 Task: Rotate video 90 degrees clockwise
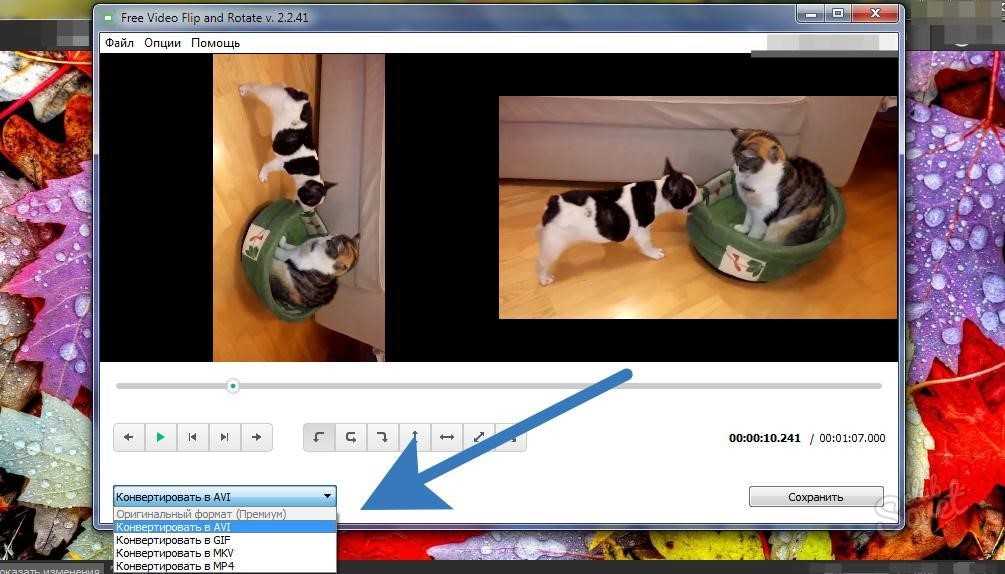point(383,438)
